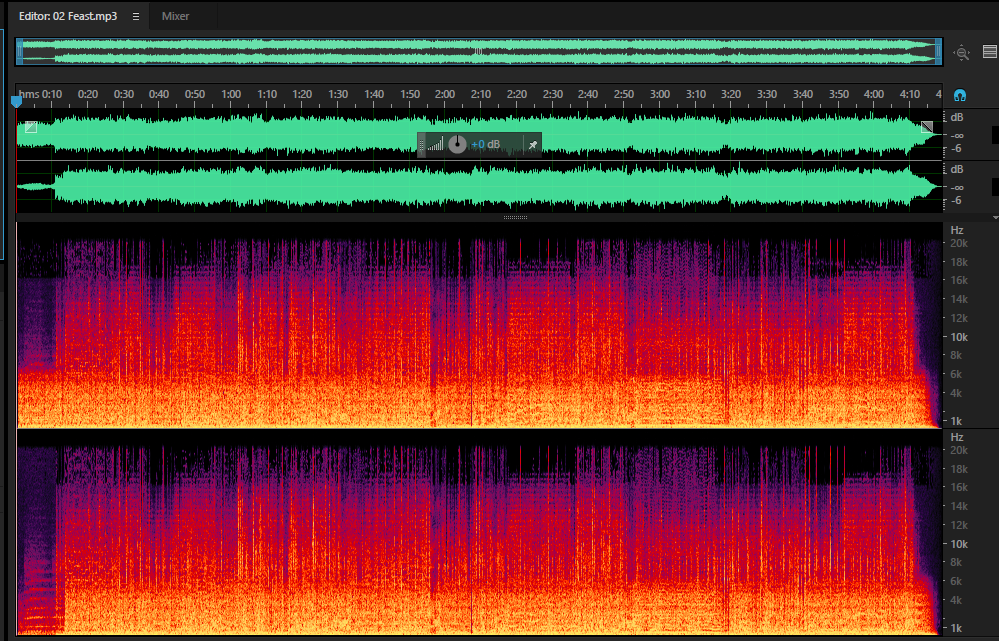999x641 pixels.
Task: Click the +0 dB gain value
Action: coord(485,145)
